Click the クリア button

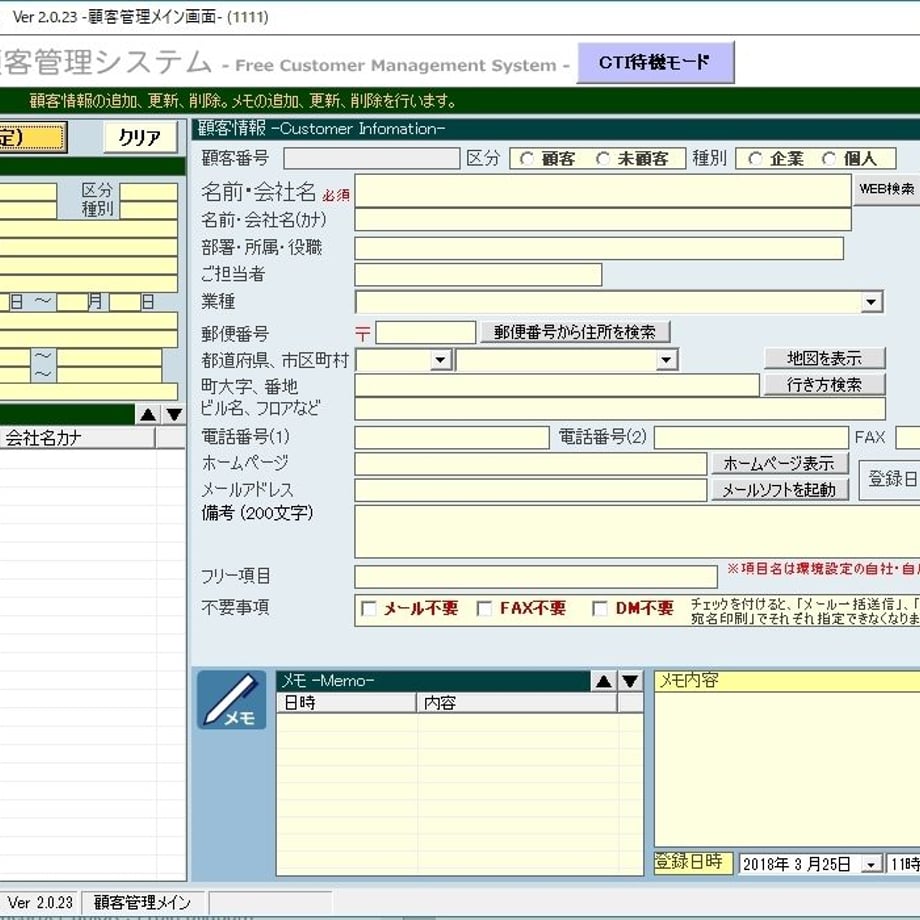coord(140,137)
